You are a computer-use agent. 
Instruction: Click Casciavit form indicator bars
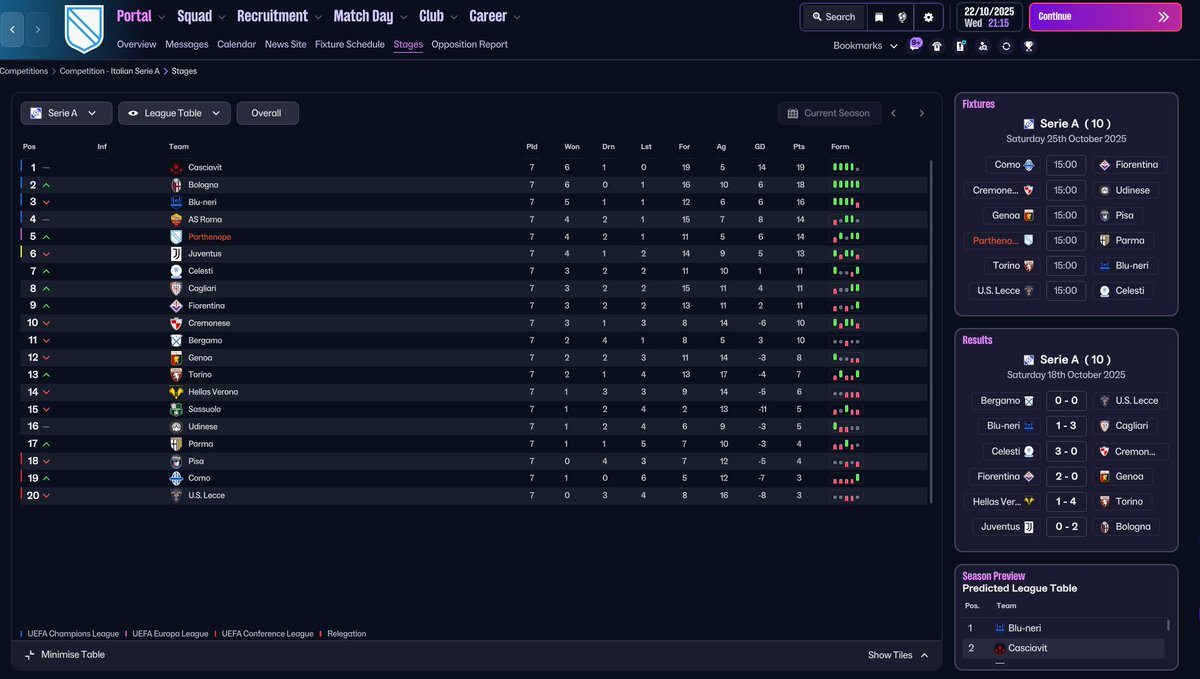[x=845, y=168]
